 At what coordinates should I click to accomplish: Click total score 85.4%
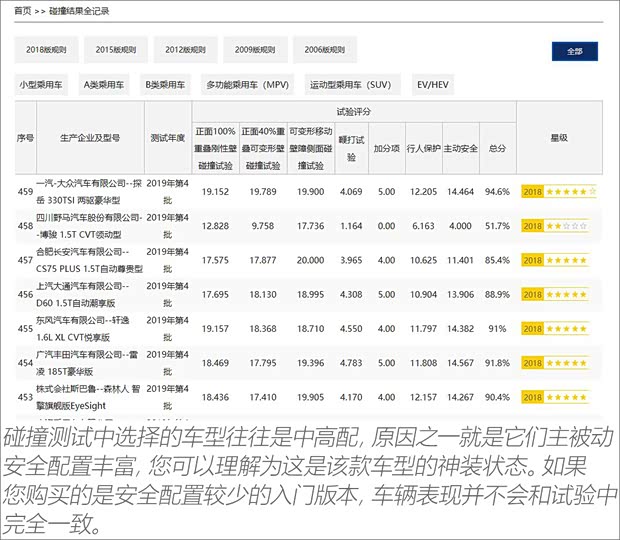pyautogui.click(x=497, y=260)
